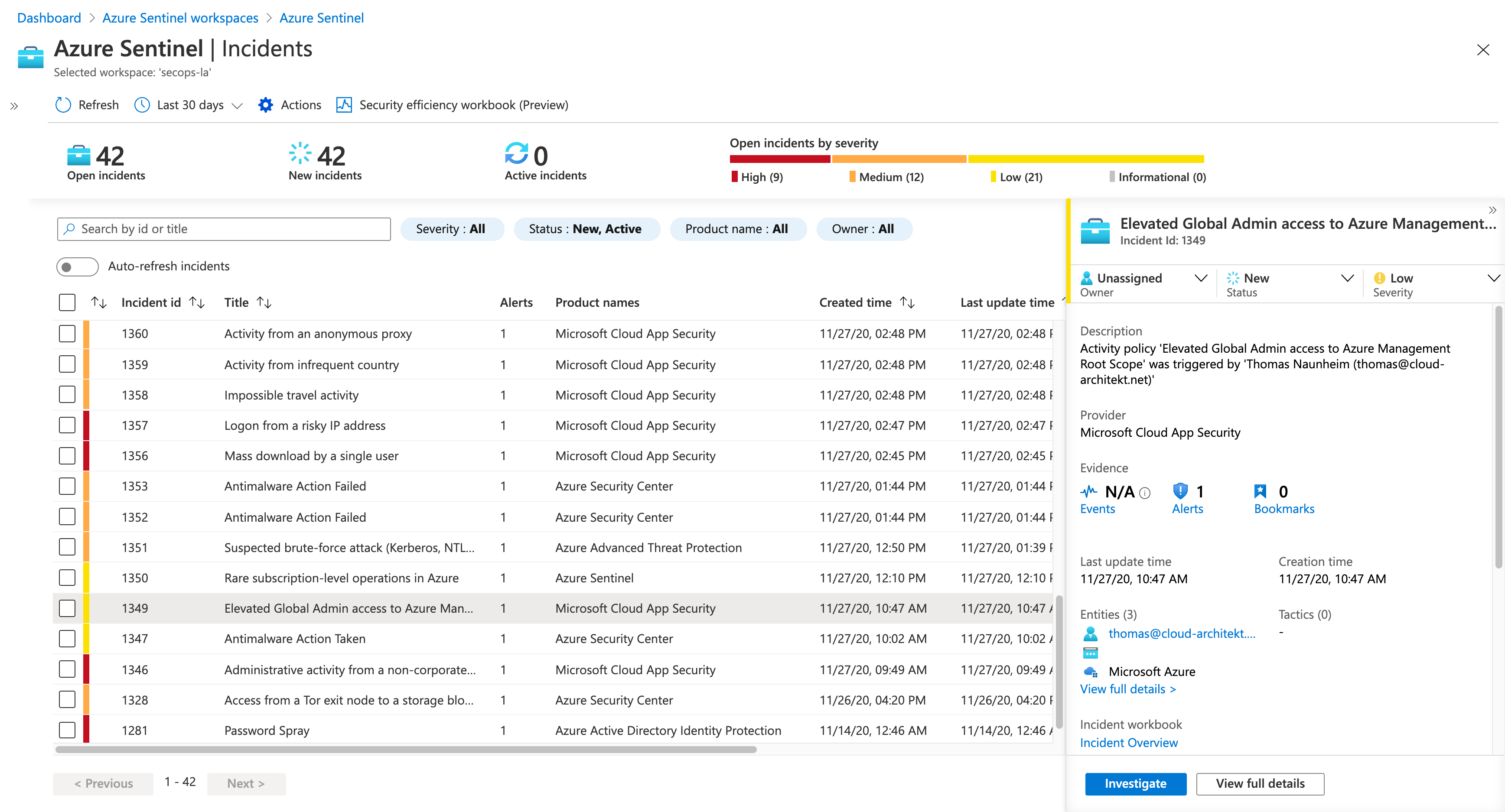The width and height of the screenshot is (1505, 812).
Task: Click the Investigate button
Action: point(1135,784)
